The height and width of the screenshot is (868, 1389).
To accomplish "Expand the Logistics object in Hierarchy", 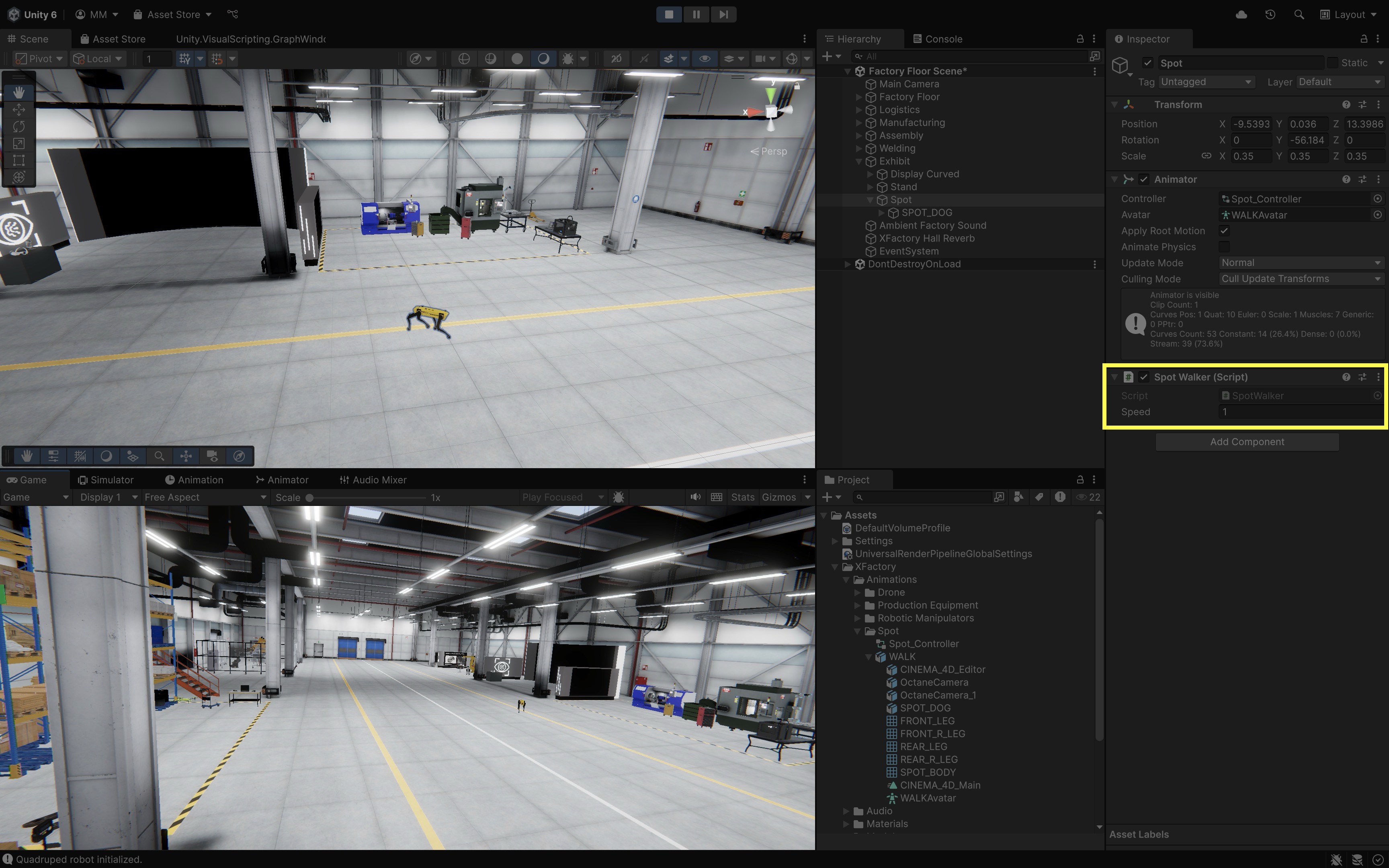I will click(x=858, y=110).
